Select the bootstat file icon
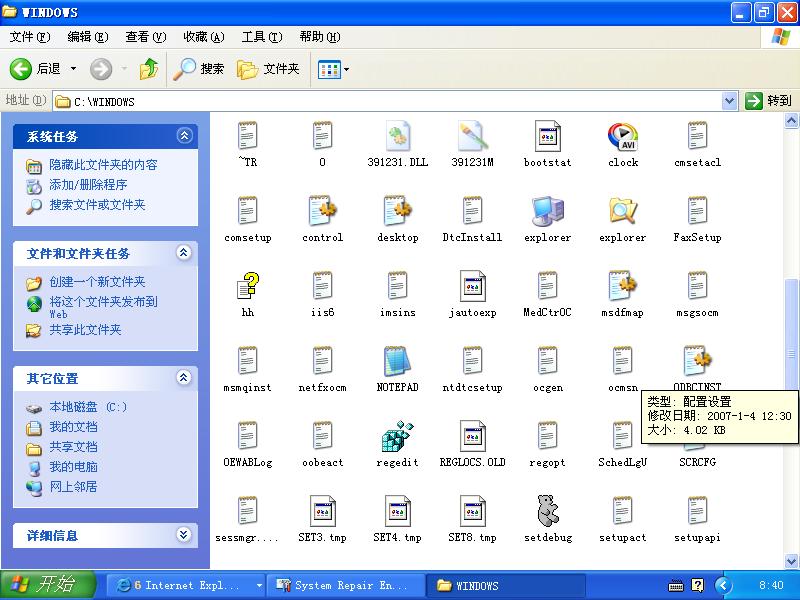The height and width of the screenshot is (600, 800). [x=547, y=136]
